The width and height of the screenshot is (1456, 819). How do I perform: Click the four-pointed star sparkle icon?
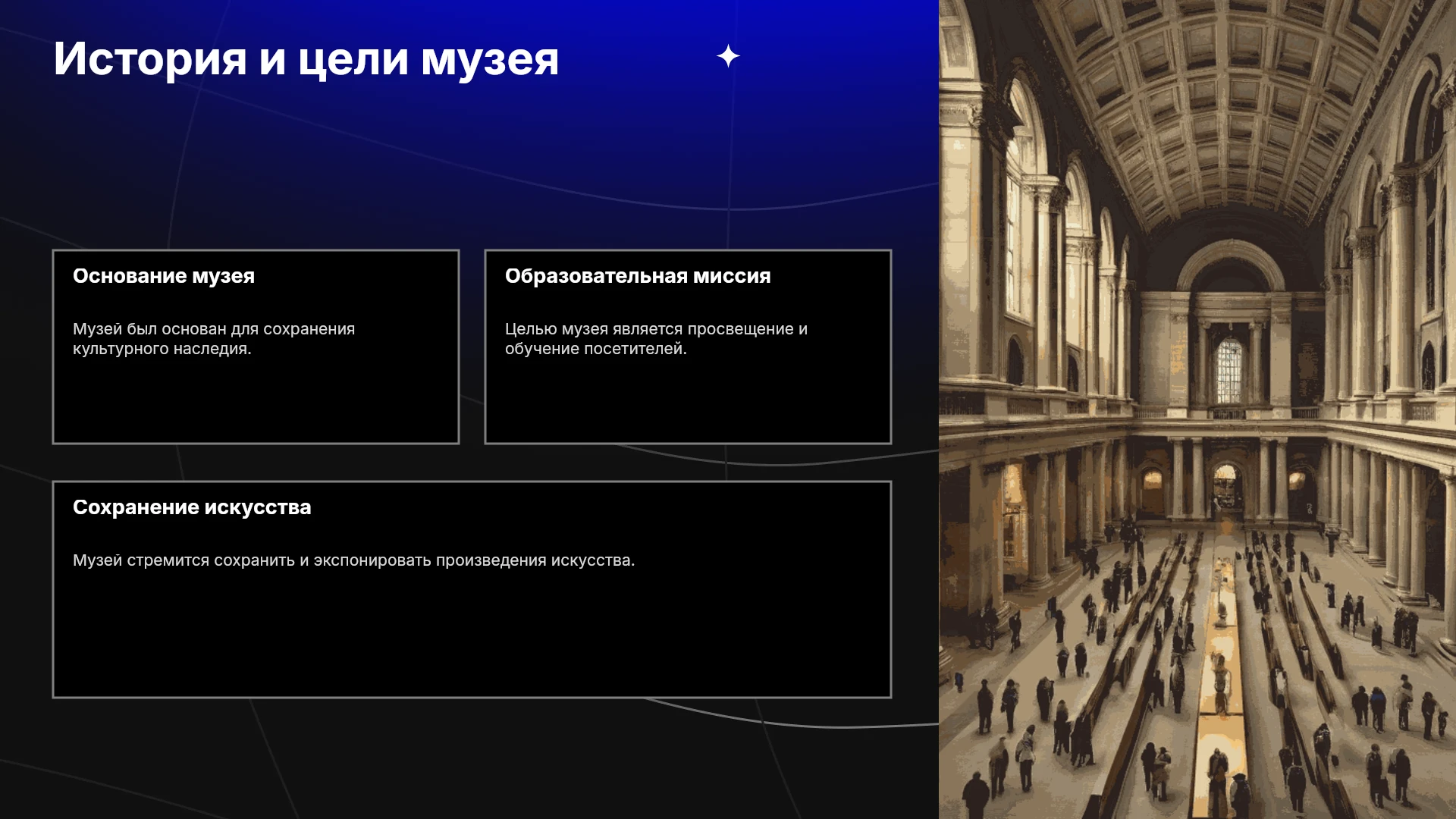click(x=728, y=56)
